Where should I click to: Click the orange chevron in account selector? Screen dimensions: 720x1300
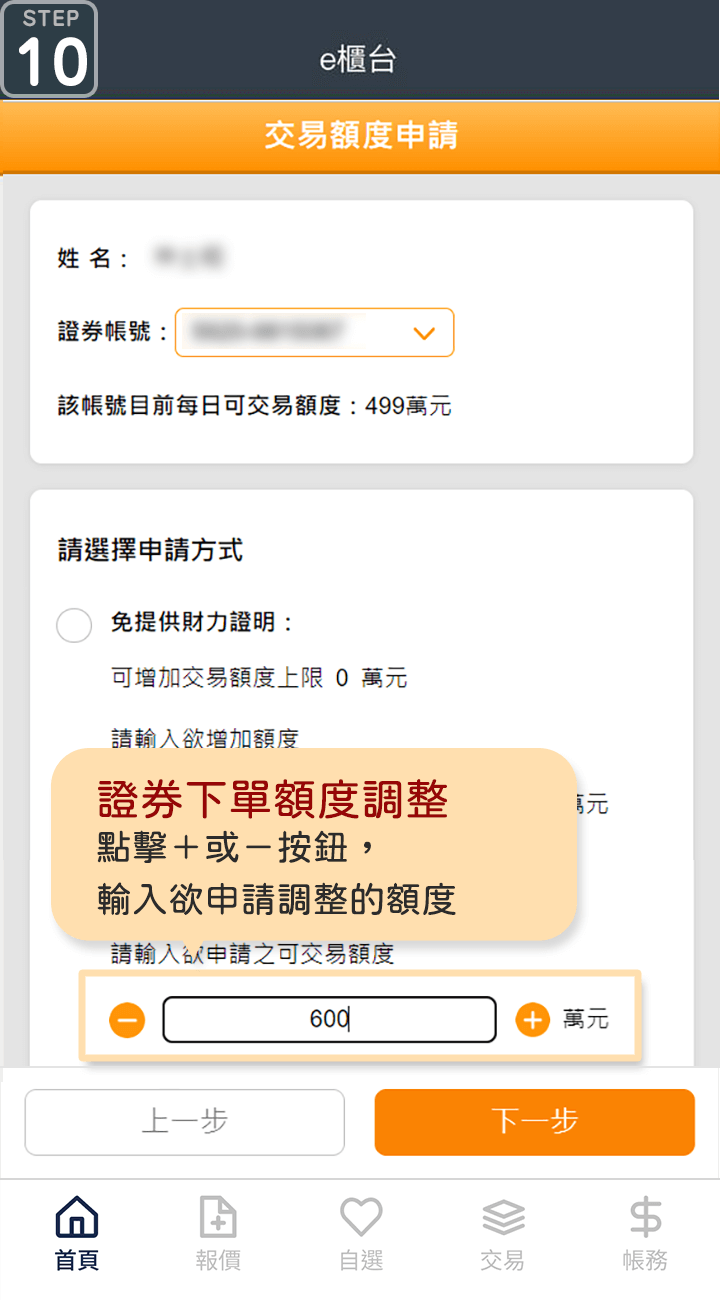click(x=425, y=333)
